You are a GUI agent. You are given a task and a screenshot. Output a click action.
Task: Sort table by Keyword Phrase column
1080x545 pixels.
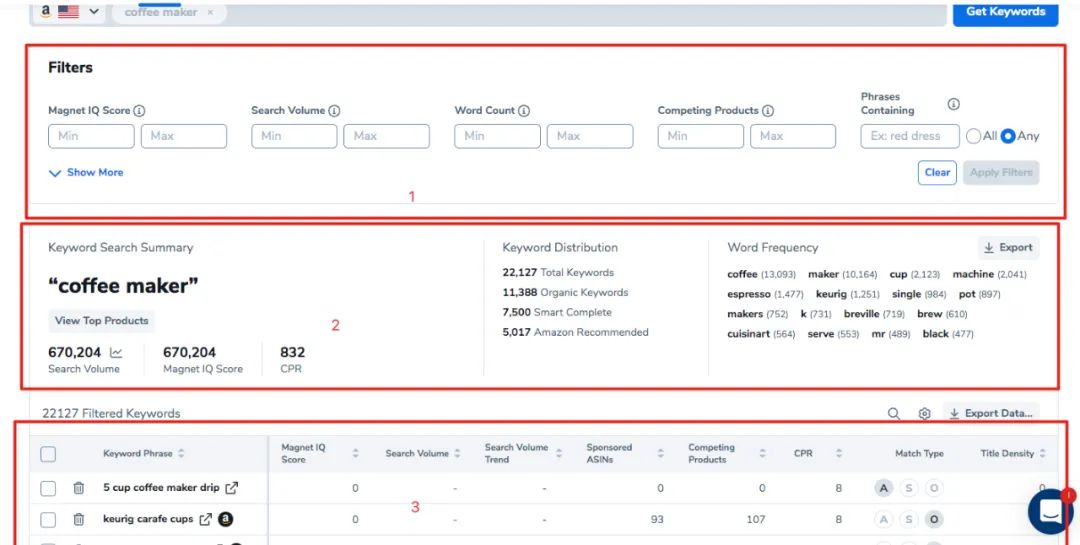pyautogui.click(x=181, y=454)
